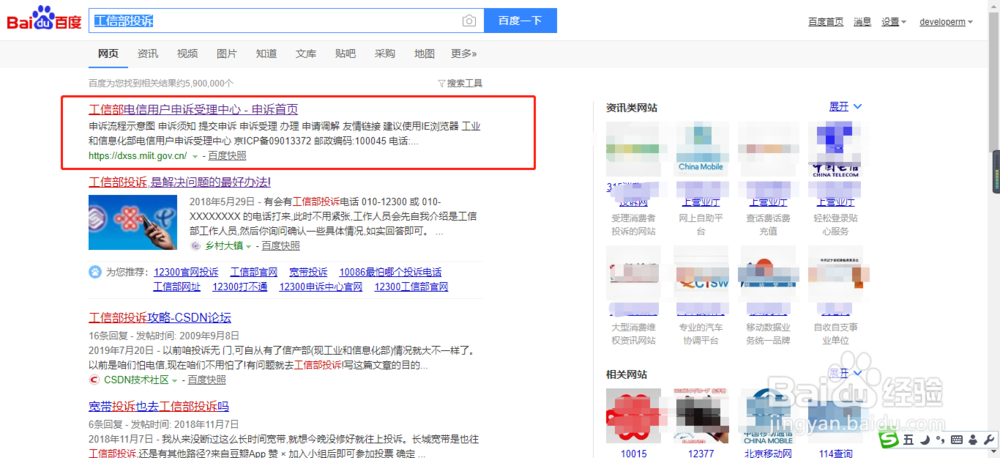Open camera image search in search box
Image resolution: width=1000 pixels, height=458 pixels.
pyautogui.click(x=469, y=21)
